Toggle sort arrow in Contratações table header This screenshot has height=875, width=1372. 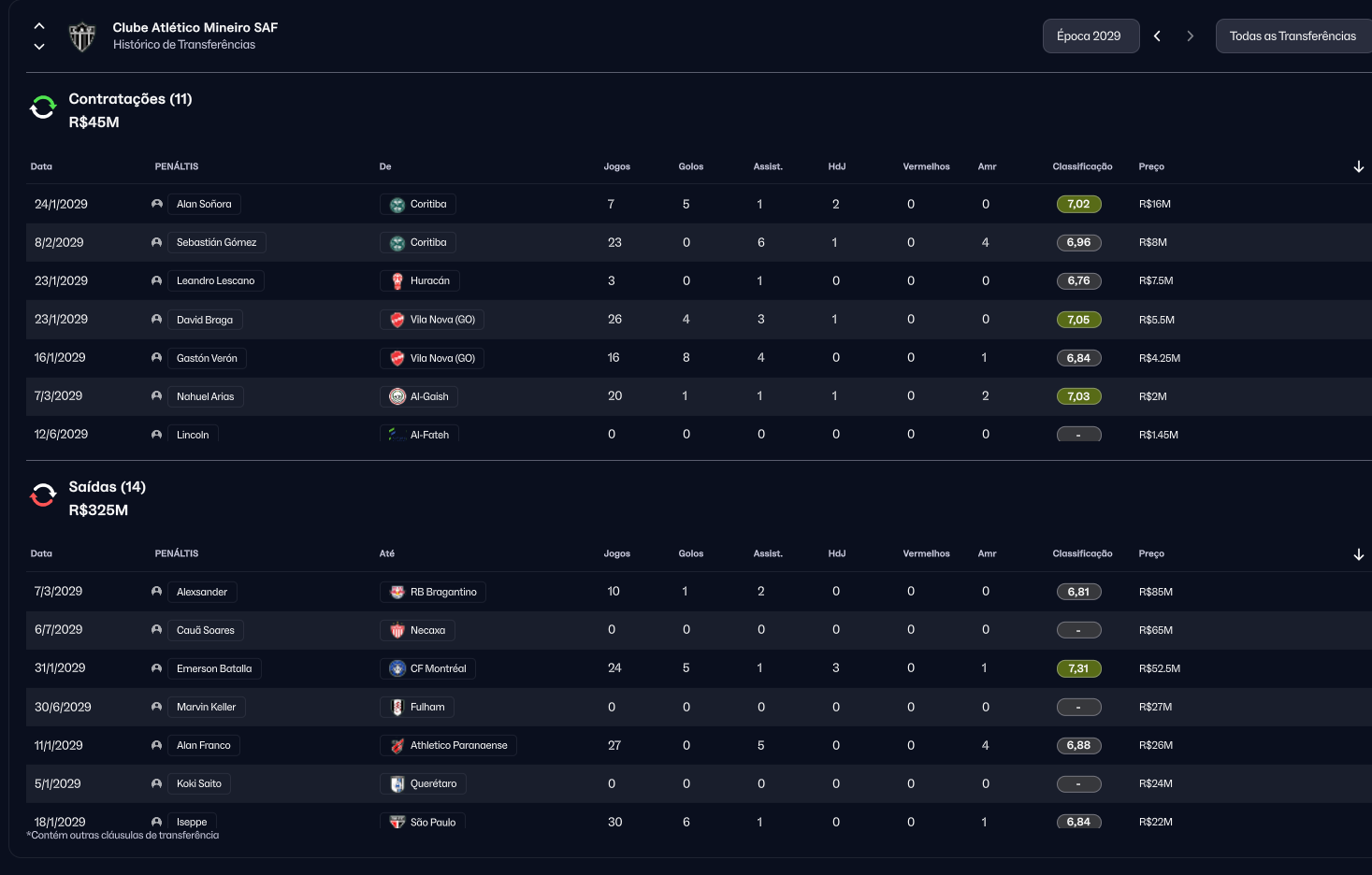point(1358,166)
